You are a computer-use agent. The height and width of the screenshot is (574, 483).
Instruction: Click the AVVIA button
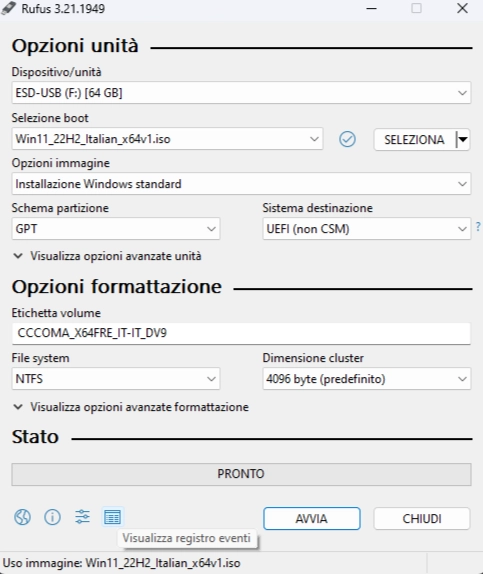coord(312,518)
